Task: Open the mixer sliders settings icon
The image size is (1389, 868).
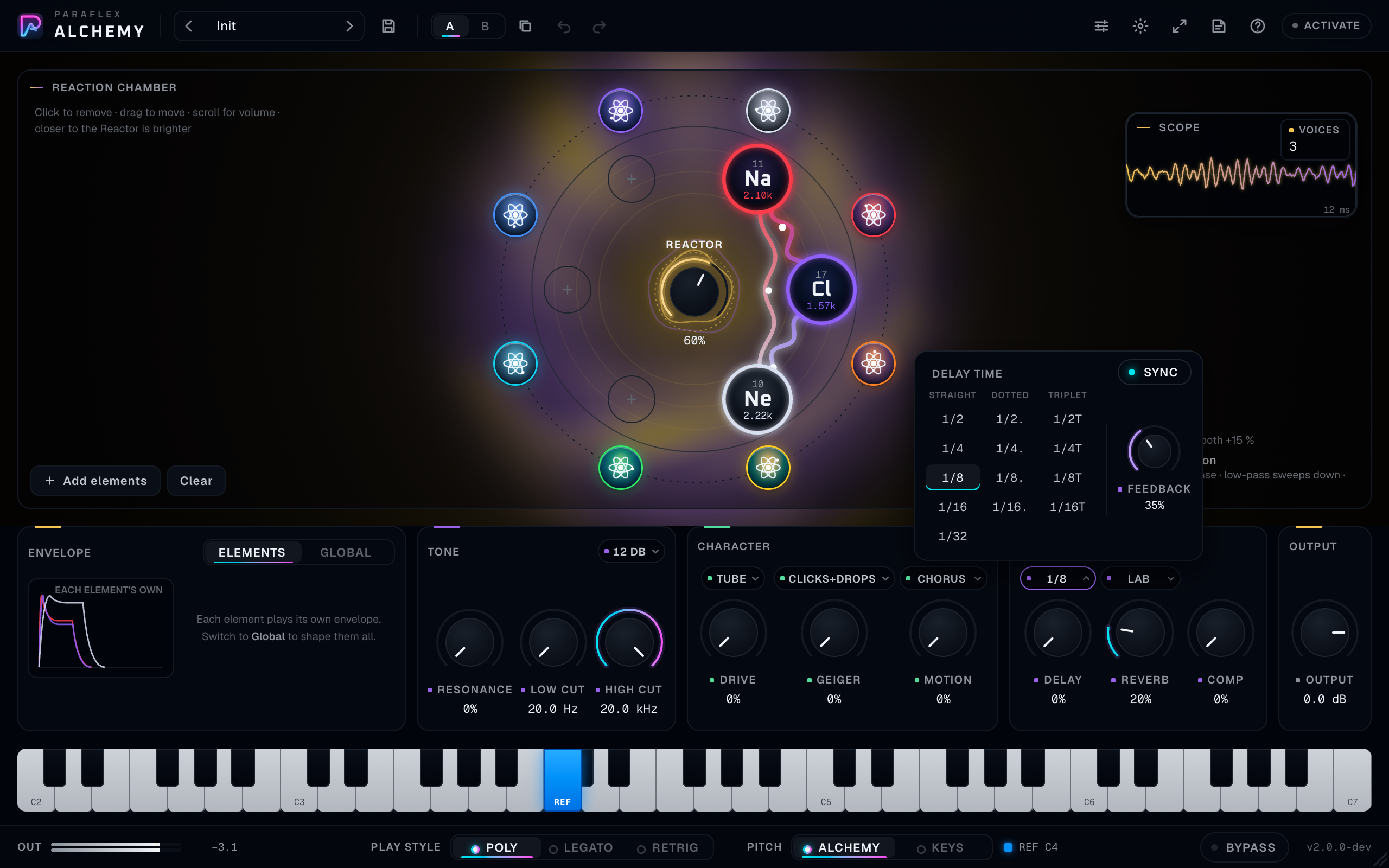Action: click(x=1101, y=26)
